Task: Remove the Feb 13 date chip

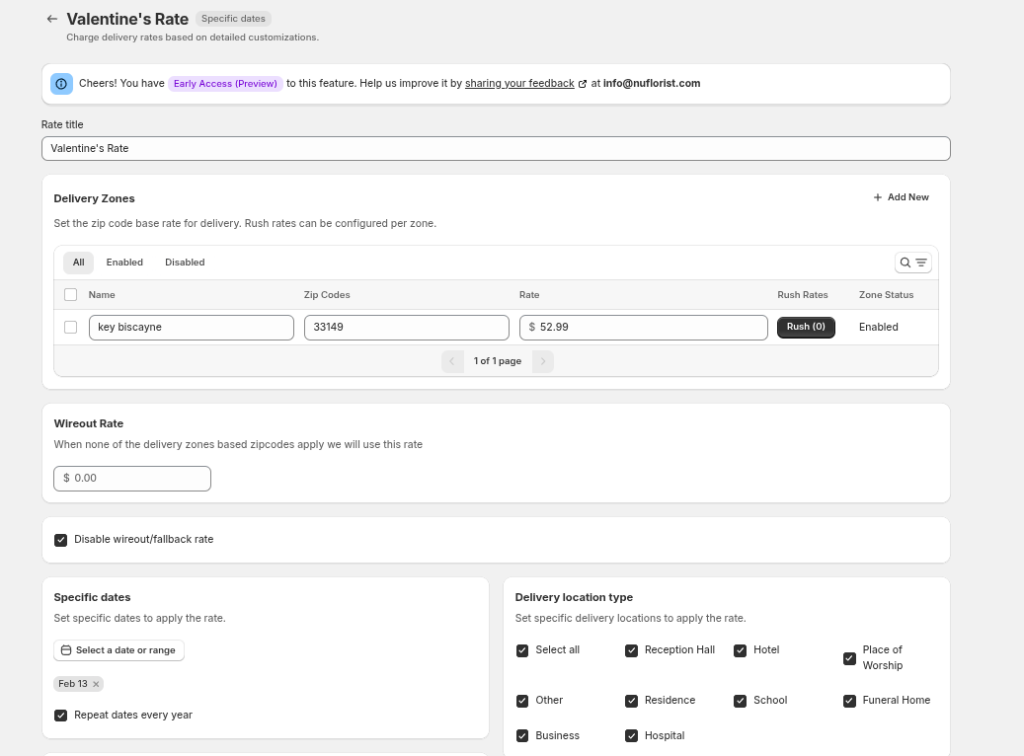Action: tap(96, 684)
